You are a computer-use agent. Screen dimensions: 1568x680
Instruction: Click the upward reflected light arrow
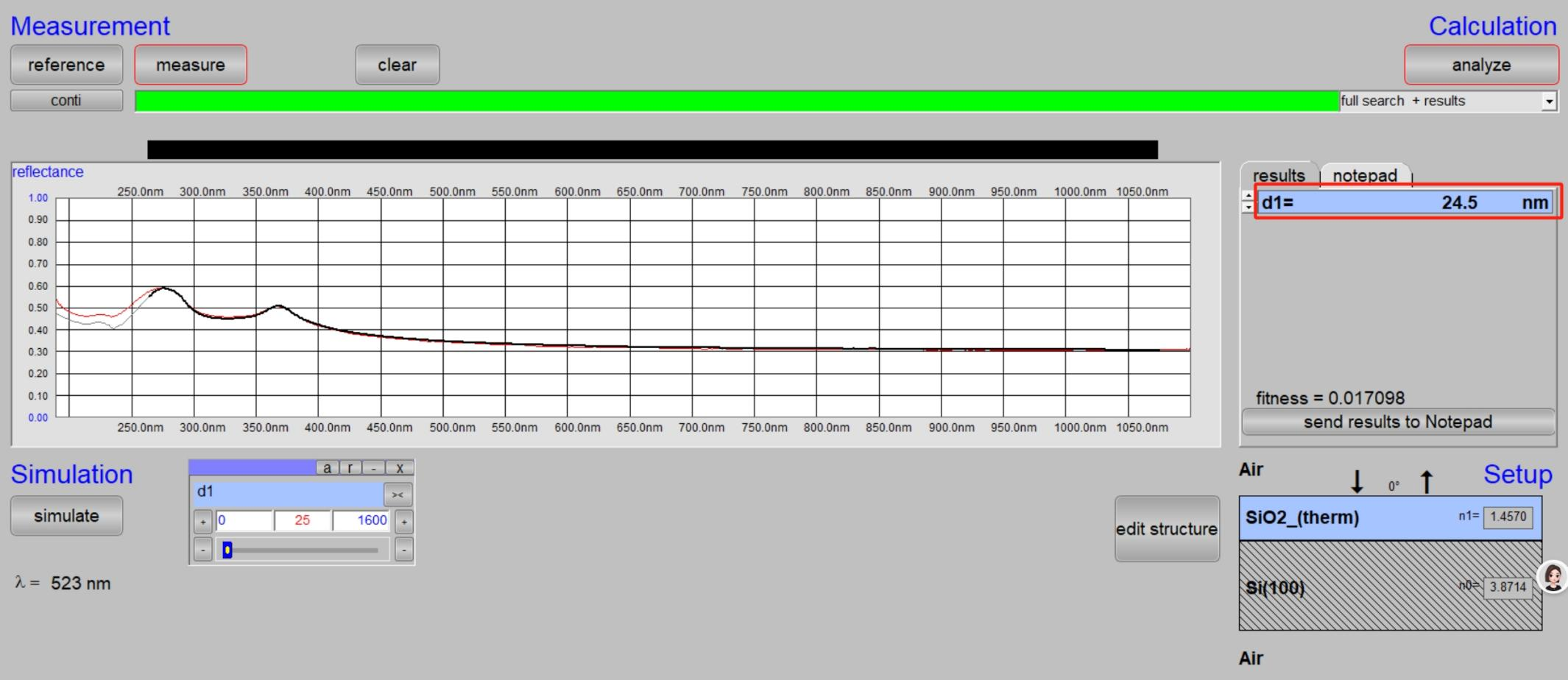(x=1427, y=482)
